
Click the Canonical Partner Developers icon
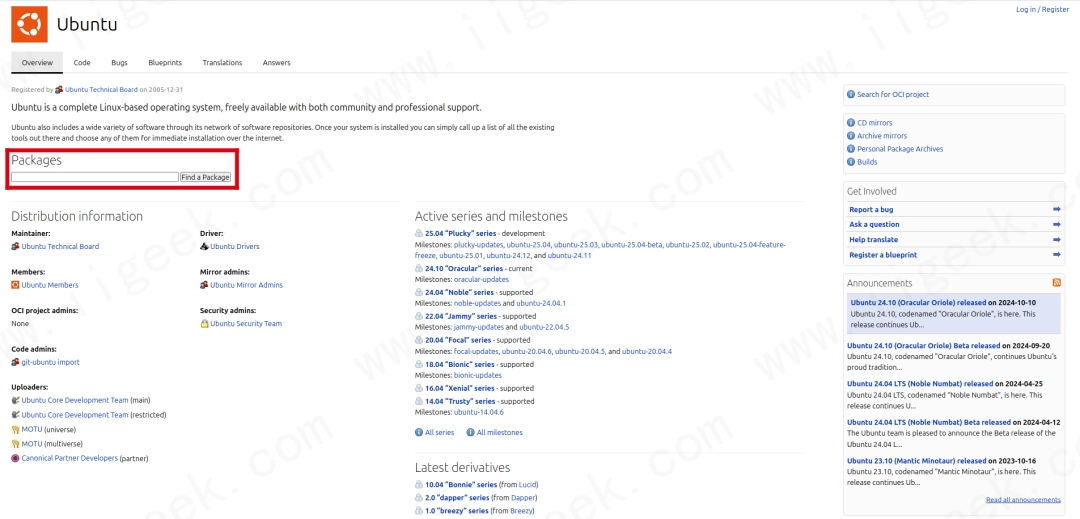[x=15, y=458]
